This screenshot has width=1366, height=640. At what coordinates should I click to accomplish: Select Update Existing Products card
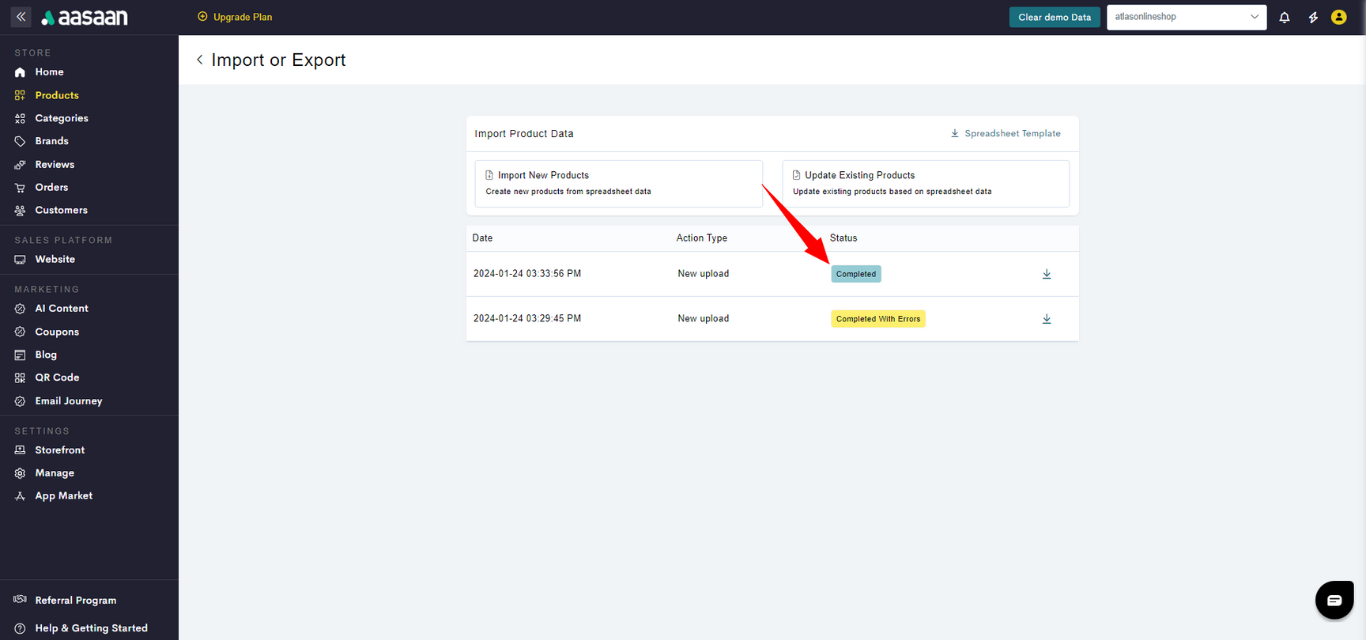pos(925,183)
